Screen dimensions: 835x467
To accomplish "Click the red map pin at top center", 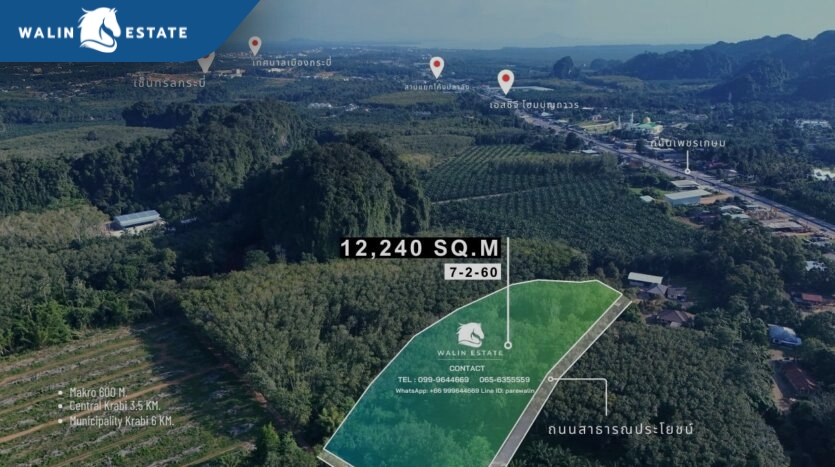I will click(437, 66).
